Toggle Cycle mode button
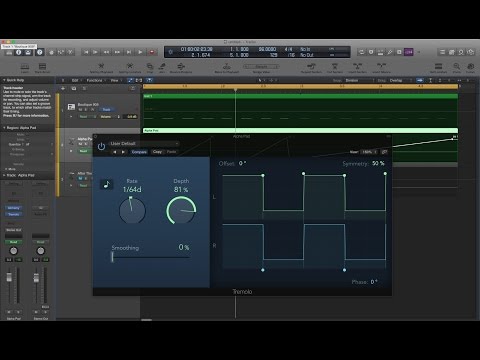Screen dimensions: 480x360 [x=361, y=52]
